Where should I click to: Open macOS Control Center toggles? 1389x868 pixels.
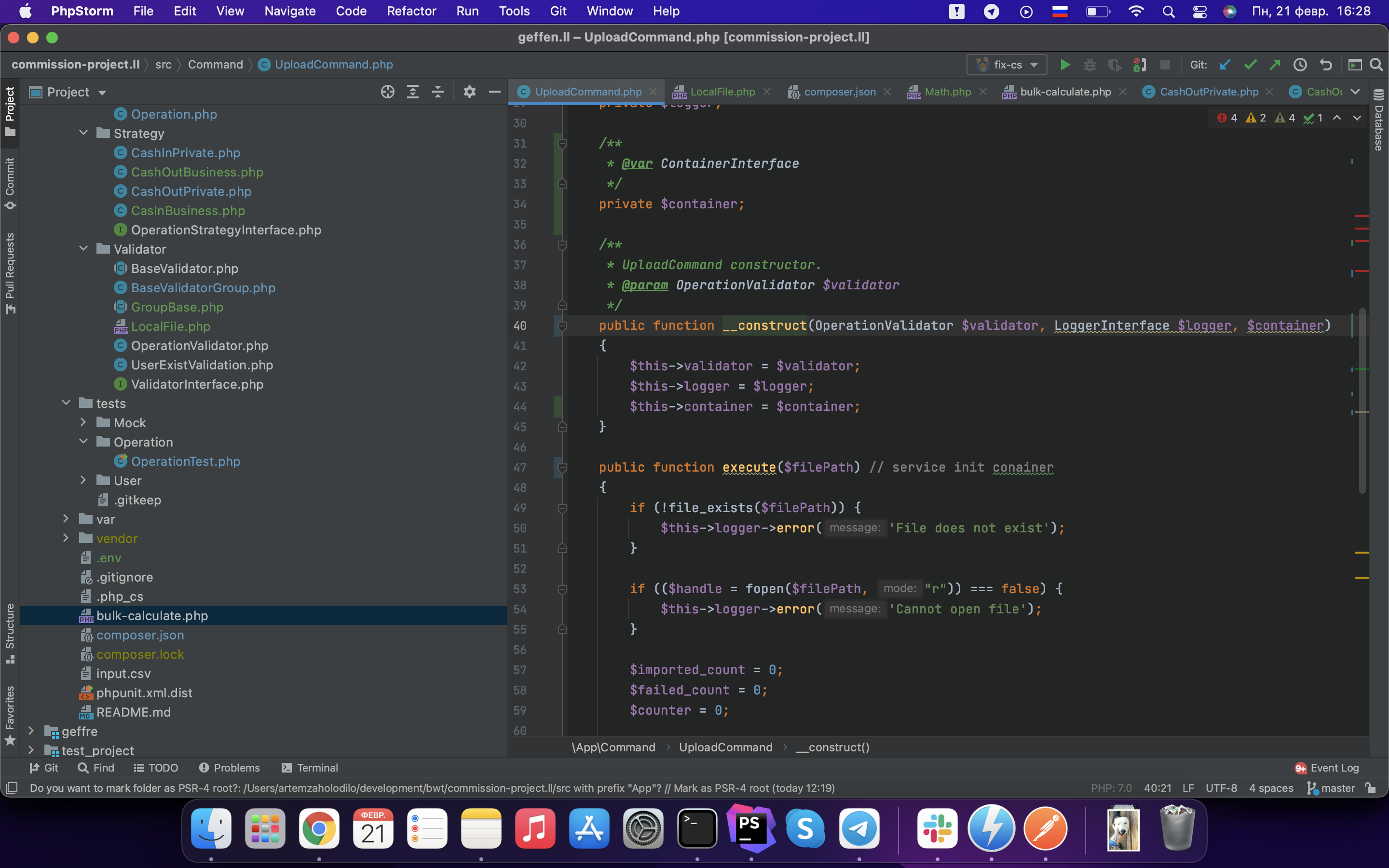[x=1199, y=12]
